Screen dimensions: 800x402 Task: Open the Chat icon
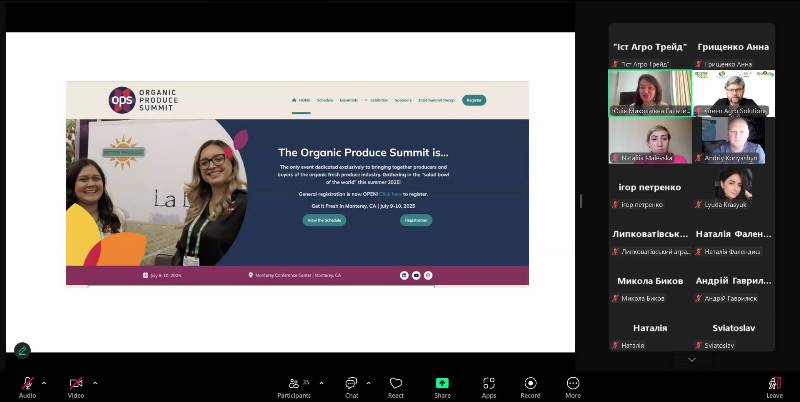pyautogui.click(x=351, y=383)
